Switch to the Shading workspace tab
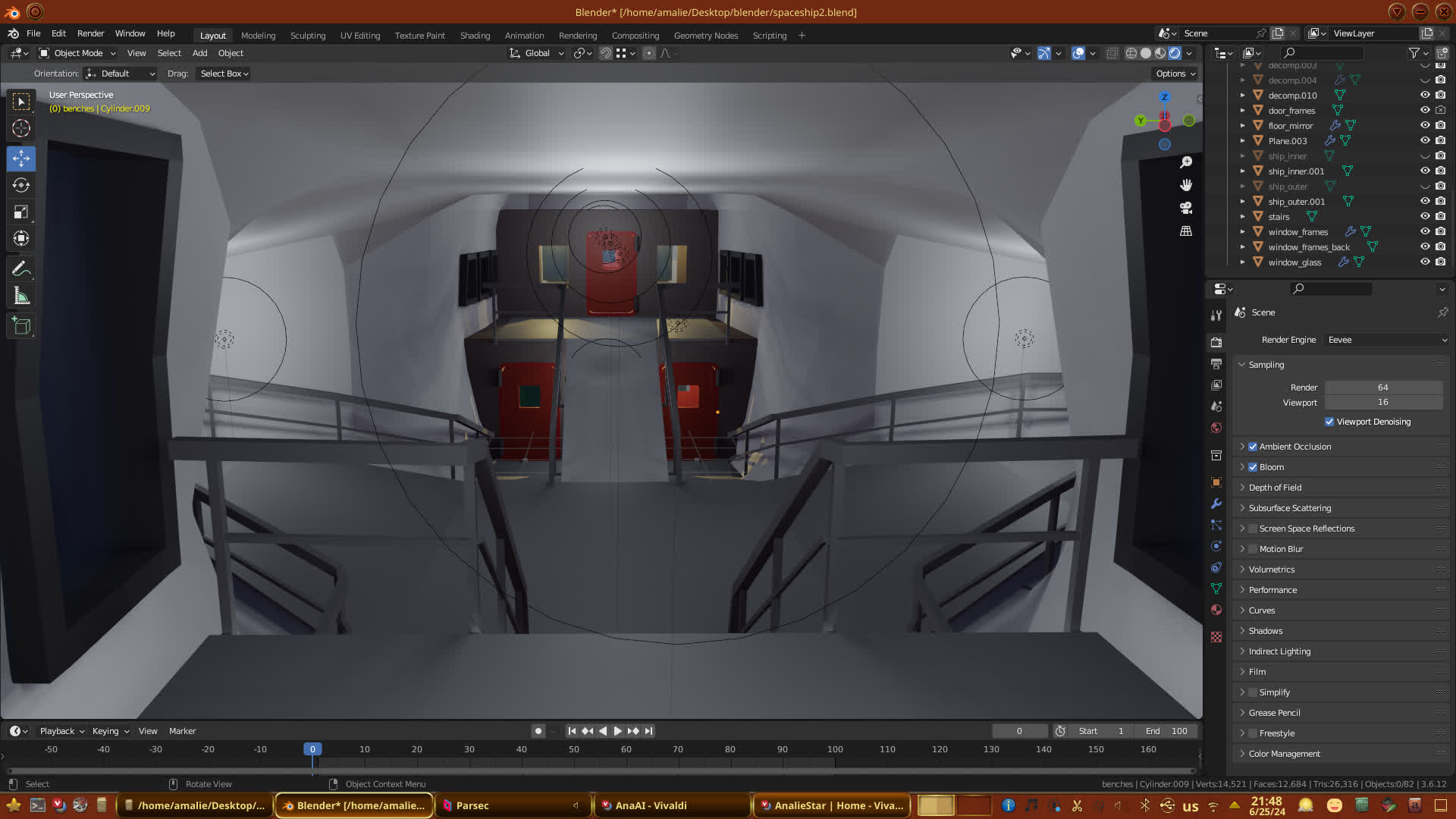The width and height of the screenshot is (1456, 819). (475, 36)
